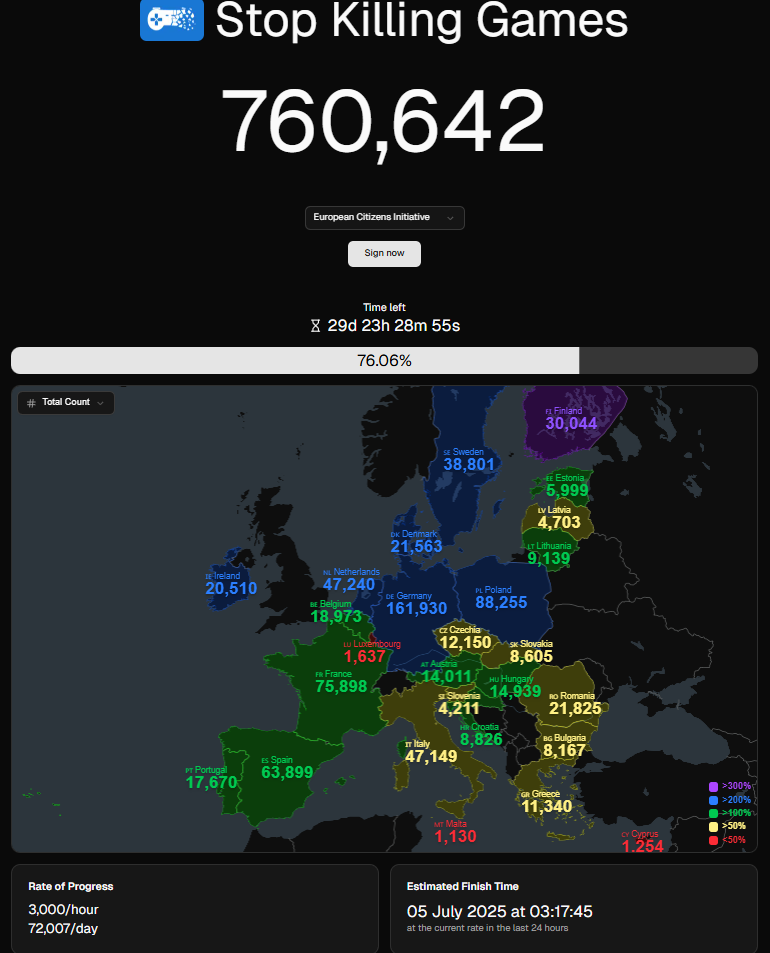Select Cyprus 1,254 on the map
Screen dimensions: 770x953
click(642, 841)
